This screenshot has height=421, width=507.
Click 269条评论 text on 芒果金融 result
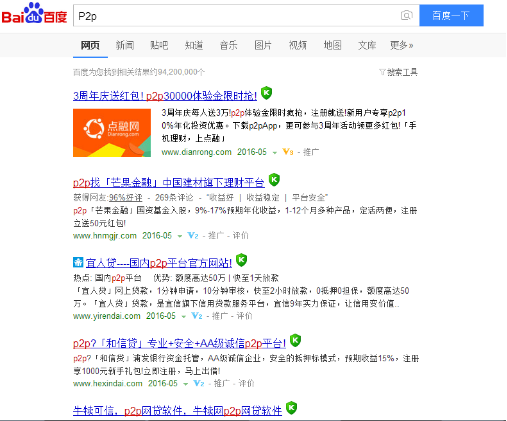tap(174, 198)
